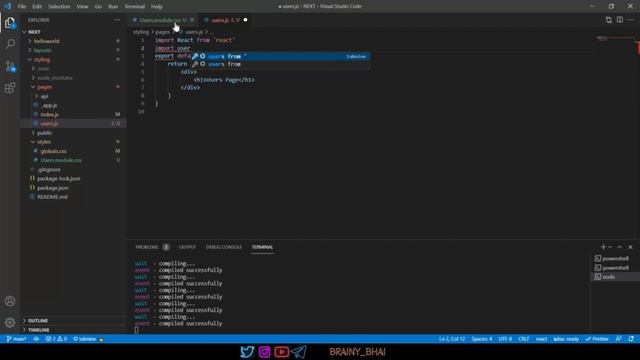Open the File menu
Image resolution: width=640 pixels, height=360 pixels.
pyautogui.click(x=22, y=7)
